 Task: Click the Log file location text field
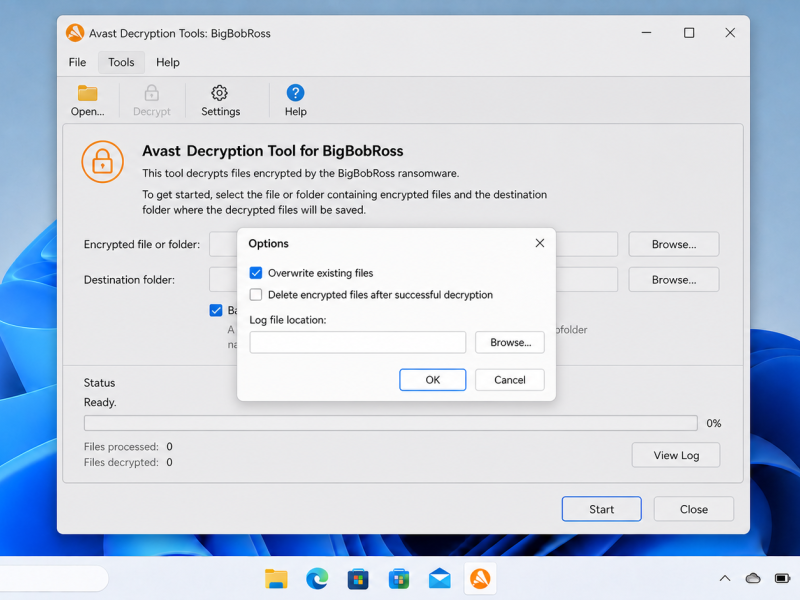[358, 342]
